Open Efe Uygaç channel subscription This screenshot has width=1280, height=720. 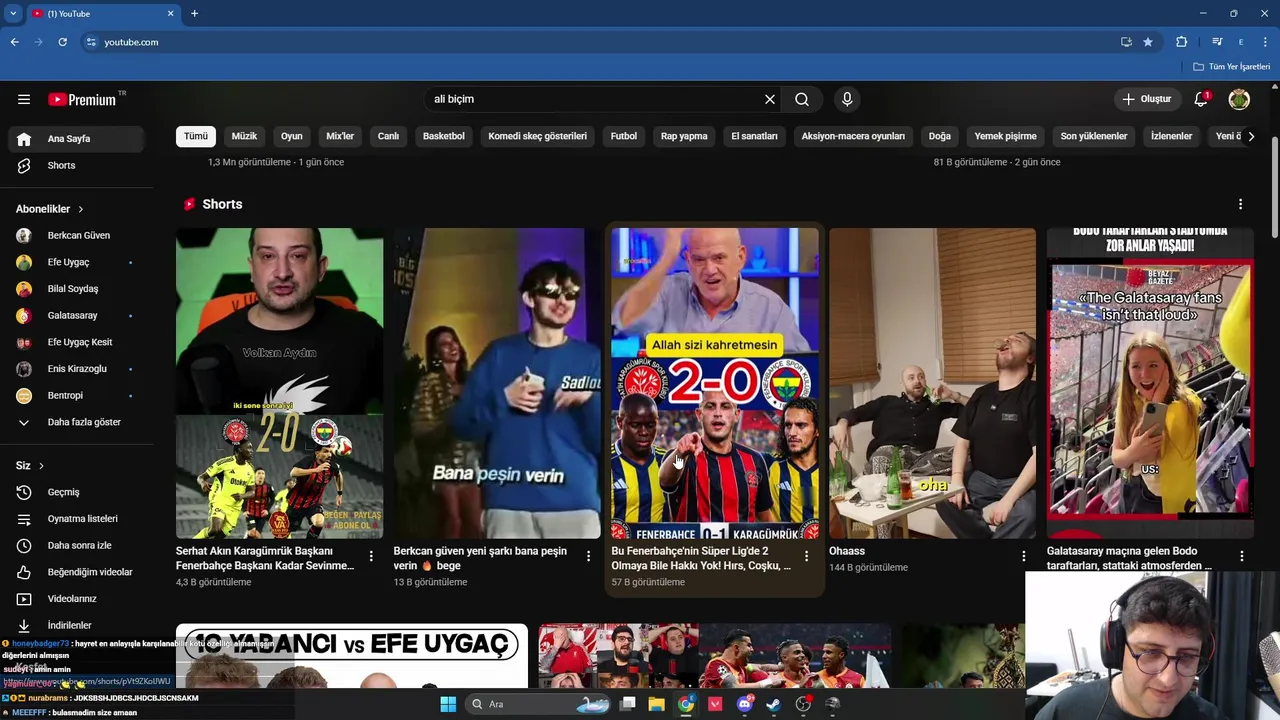point(78,262)
